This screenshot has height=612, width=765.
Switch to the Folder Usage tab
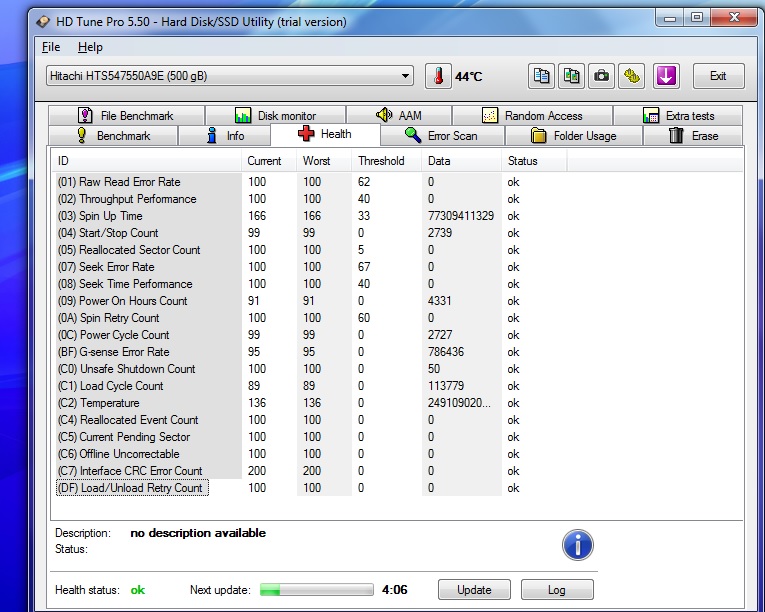point(574,136)
